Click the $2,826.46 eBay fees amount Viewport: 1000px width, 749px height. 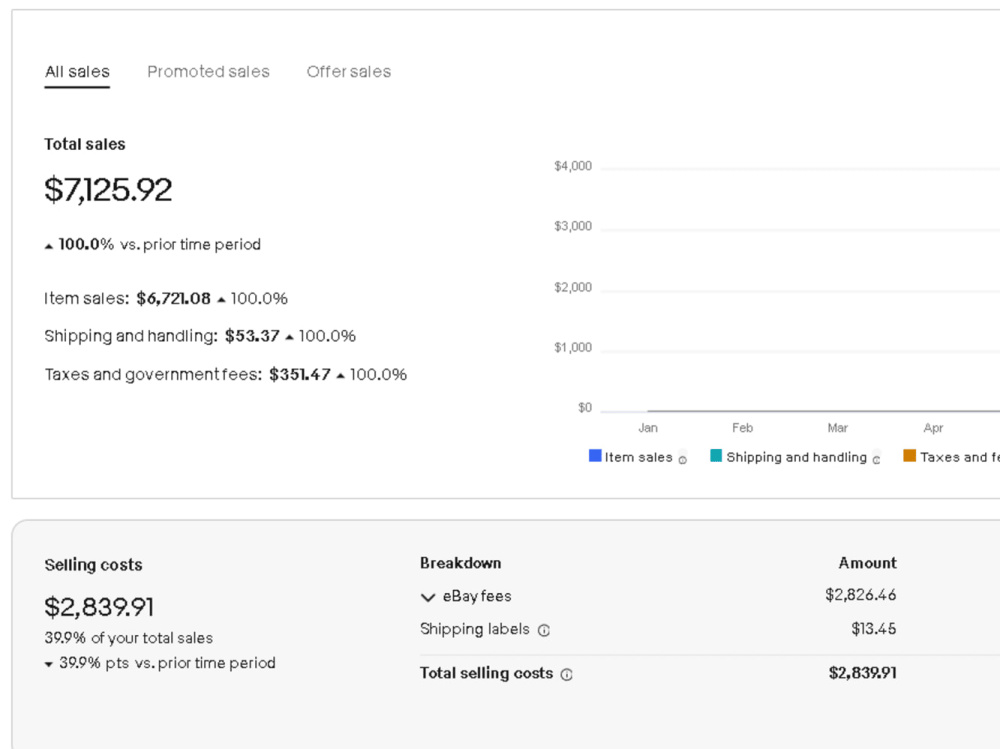coord(860,595)
